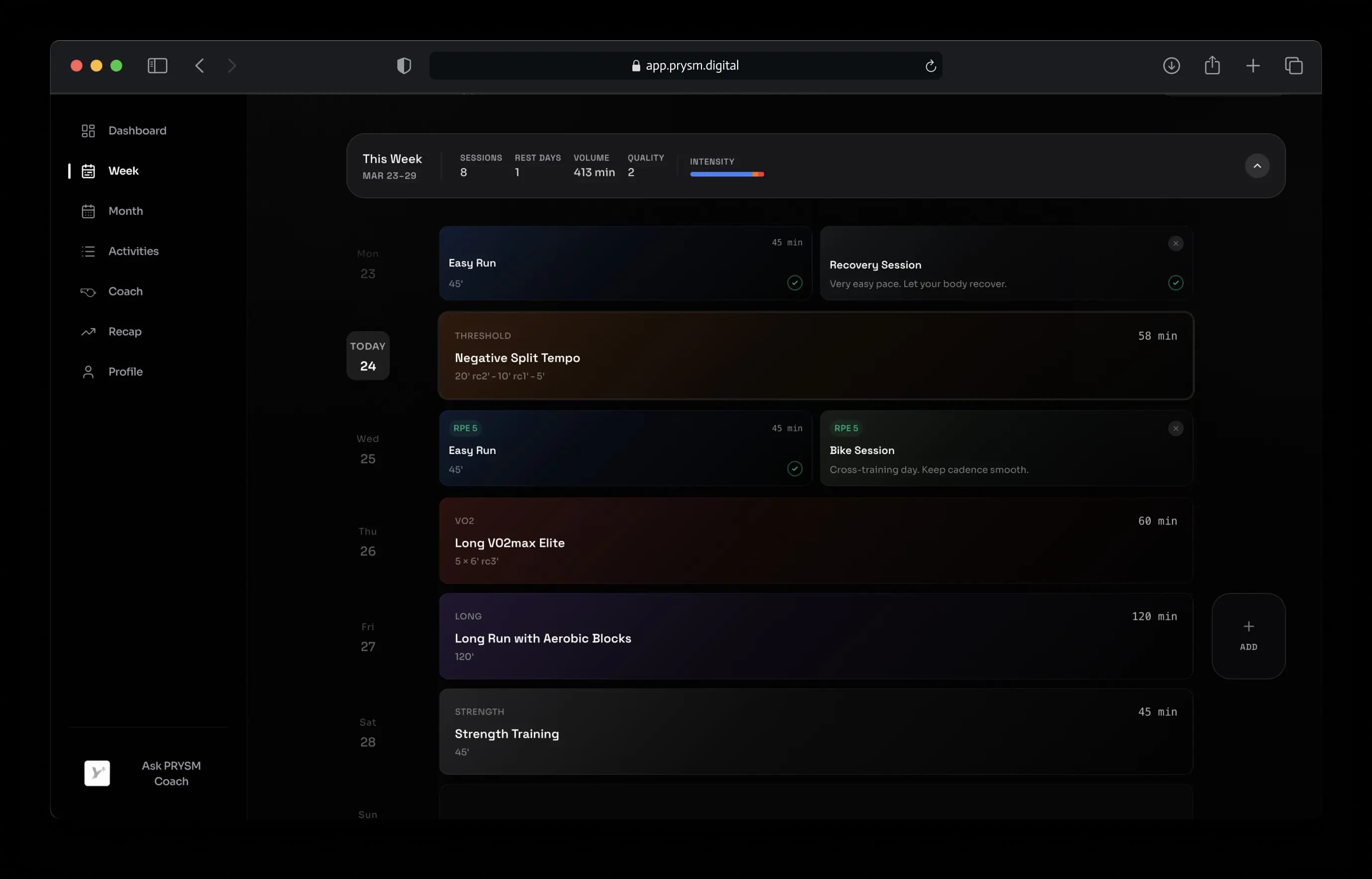1372x879 pixels.
Task: Switch to the Week tab
Action: pos(123,171)
